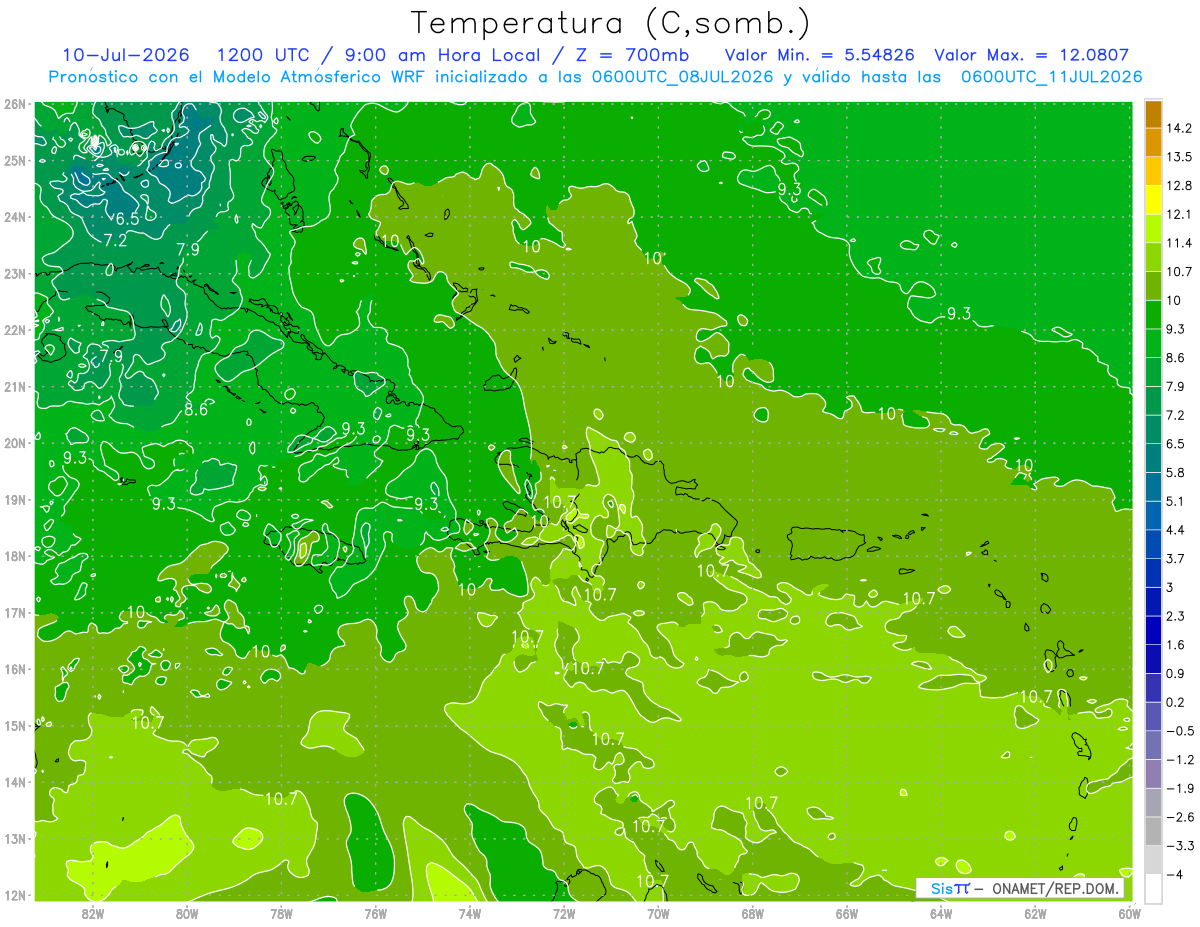The width and height of the screenshot is (1200, 927).
Task: Select the date text "10-Jul-2026"
Action: 124,55
